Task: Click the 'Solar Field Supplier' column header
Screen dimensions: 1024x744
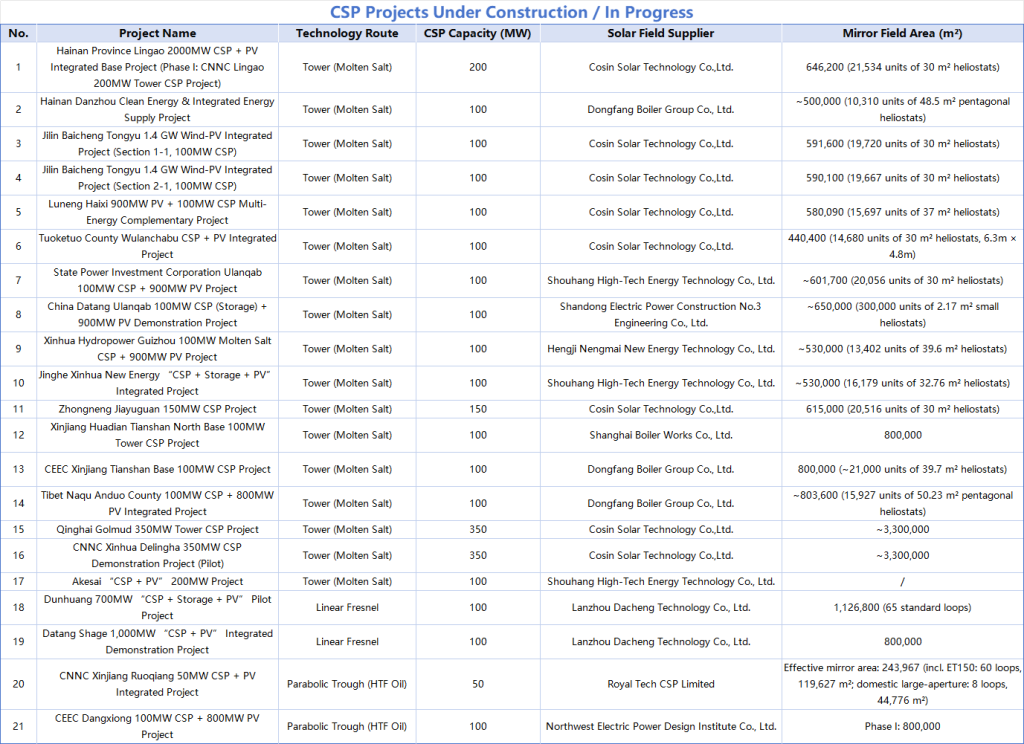Action: (660, 33)
